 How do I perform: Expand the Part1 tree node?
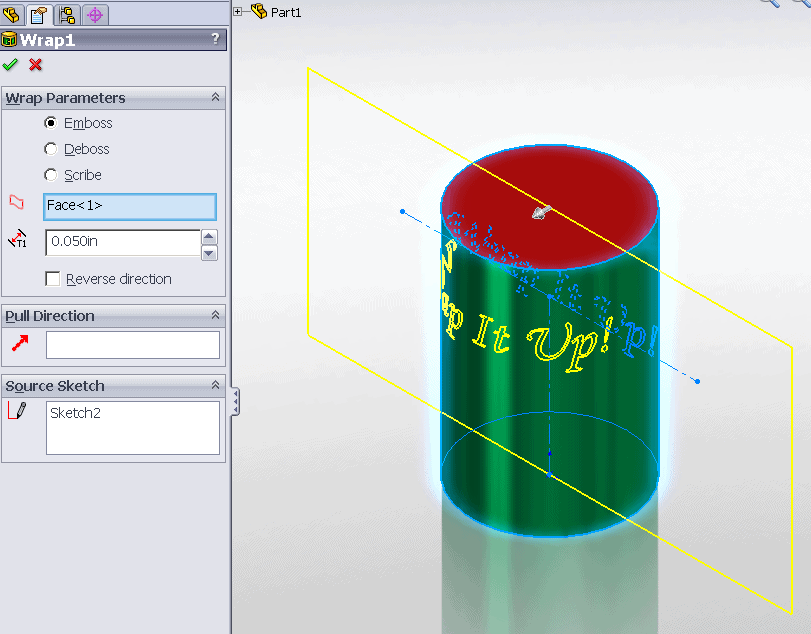coord(238,12)
